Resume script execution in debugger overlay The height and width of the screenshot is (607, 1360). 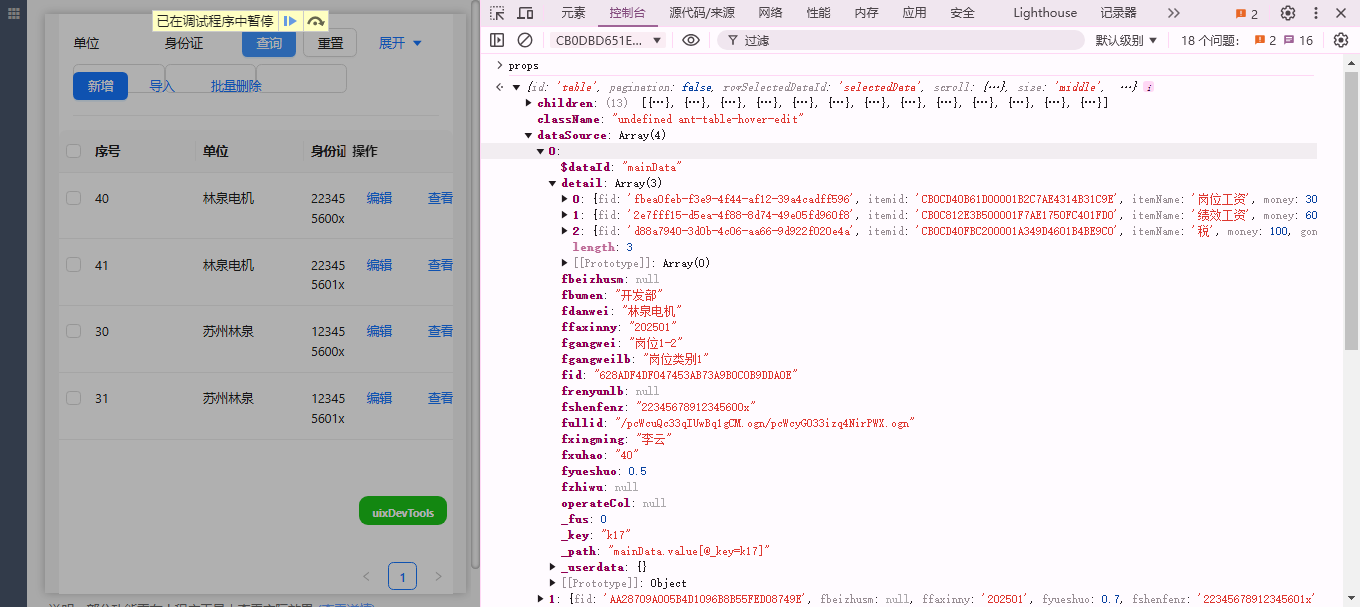pyautogui.click(x=289, y=21)
